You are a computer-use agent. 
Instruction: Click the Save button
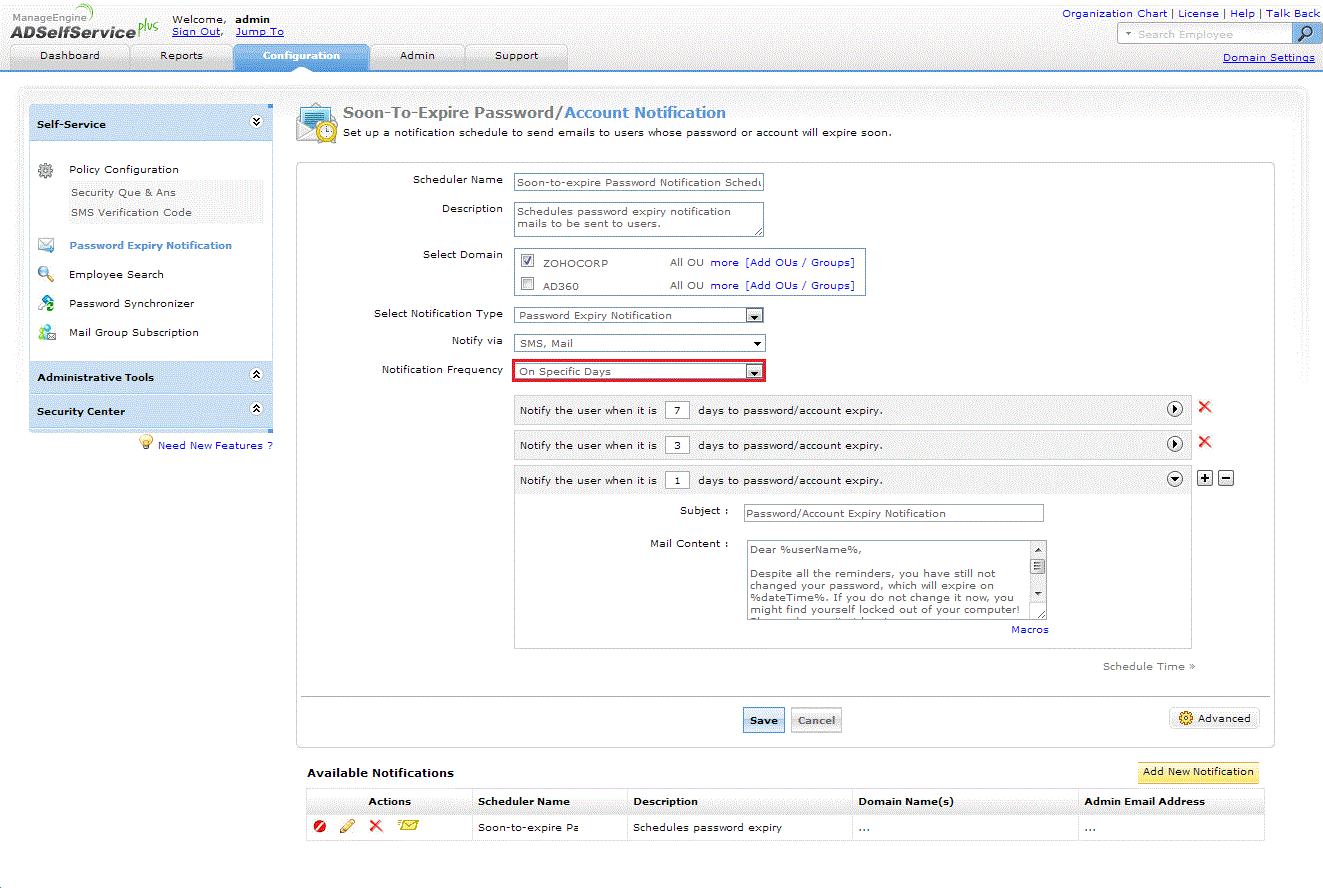pos(764,720)
